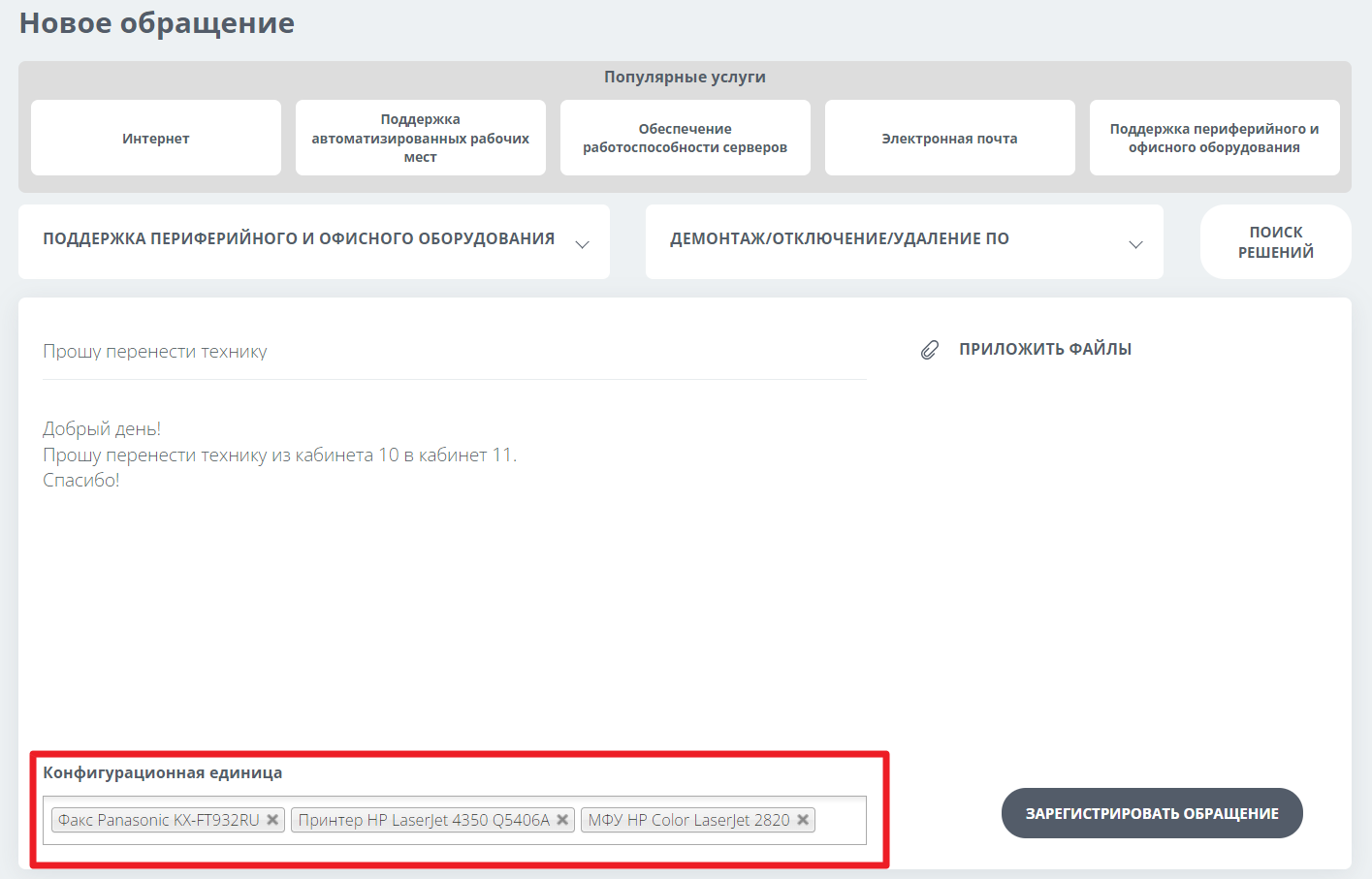The height and width of the screenshot is (879, 1372).
Task: Click into the request description text area
Action: [x=455, y=572]
